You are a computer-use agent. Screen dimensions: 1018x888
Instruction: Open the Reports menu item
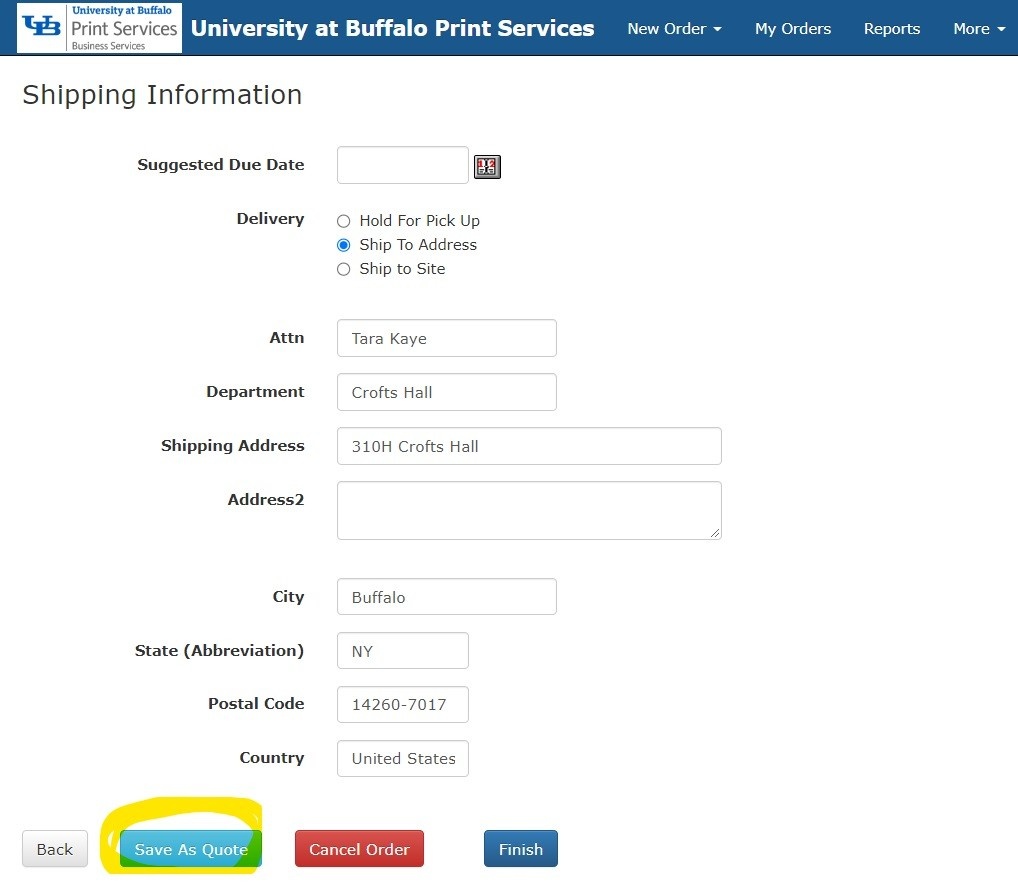tap(891, 29)
